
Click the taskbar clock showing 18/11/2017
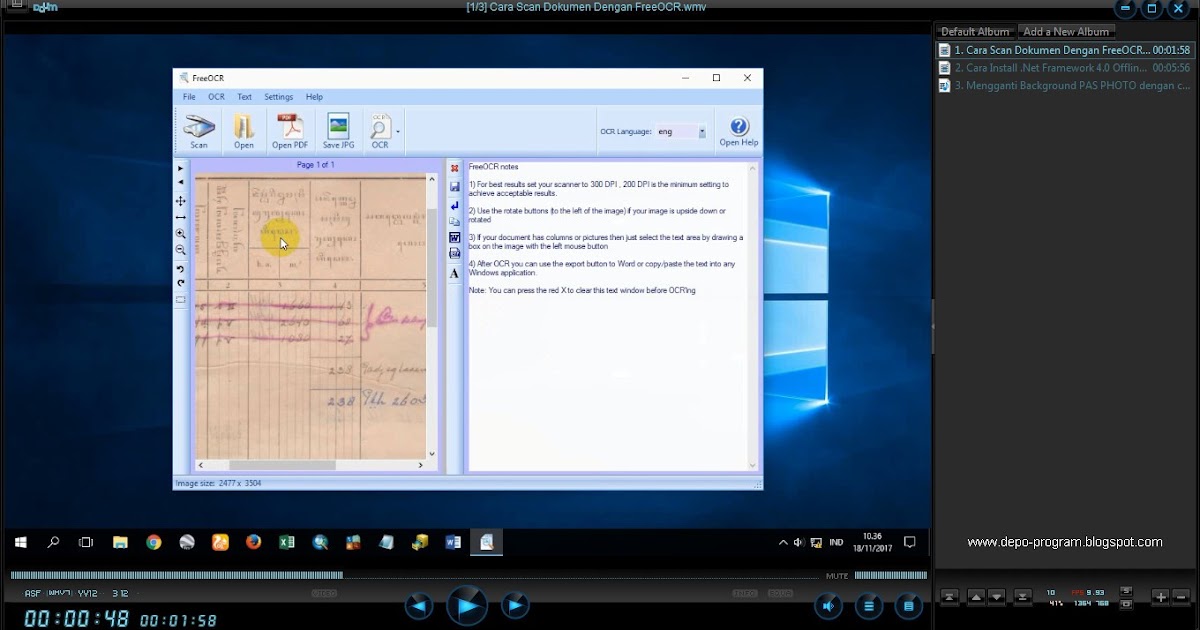click(873, 542)
